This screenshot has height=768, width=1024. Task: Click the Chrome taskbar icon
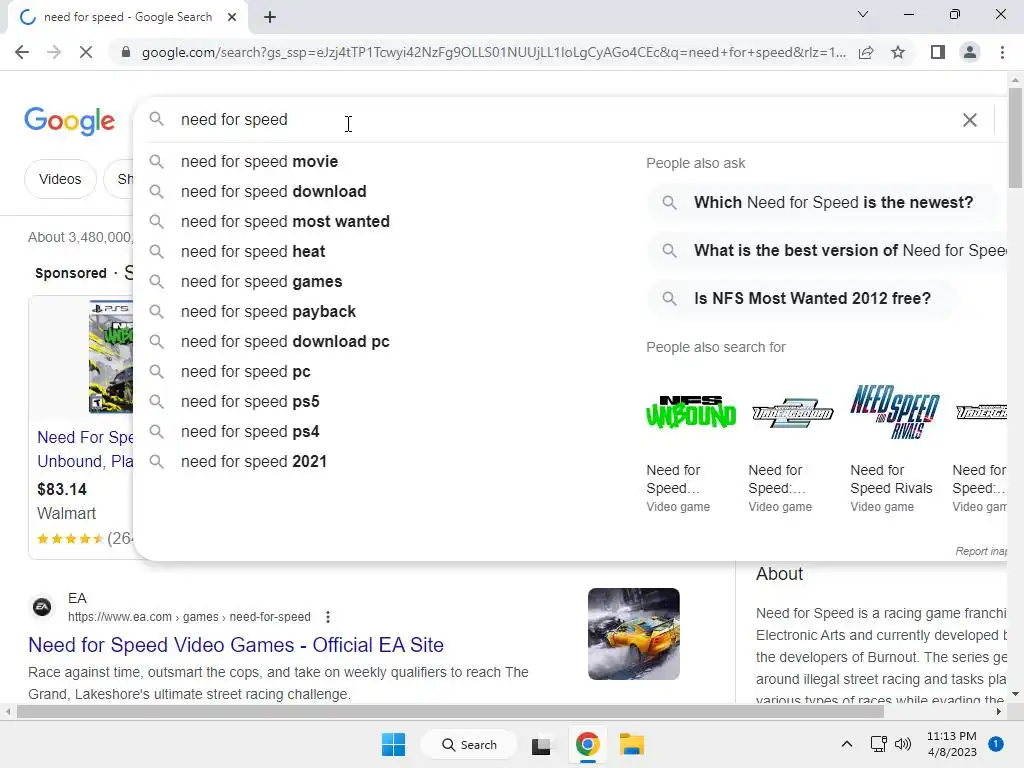click(x=587, y=744)
